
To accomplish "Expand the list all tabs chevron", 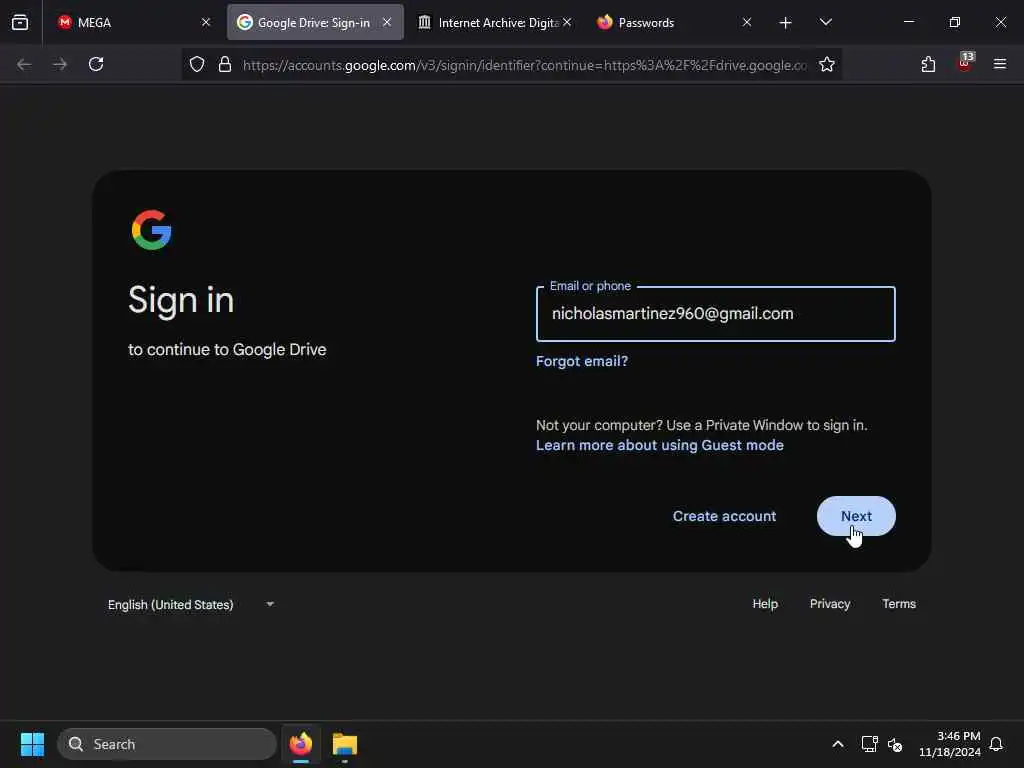I will click(825, 22).
